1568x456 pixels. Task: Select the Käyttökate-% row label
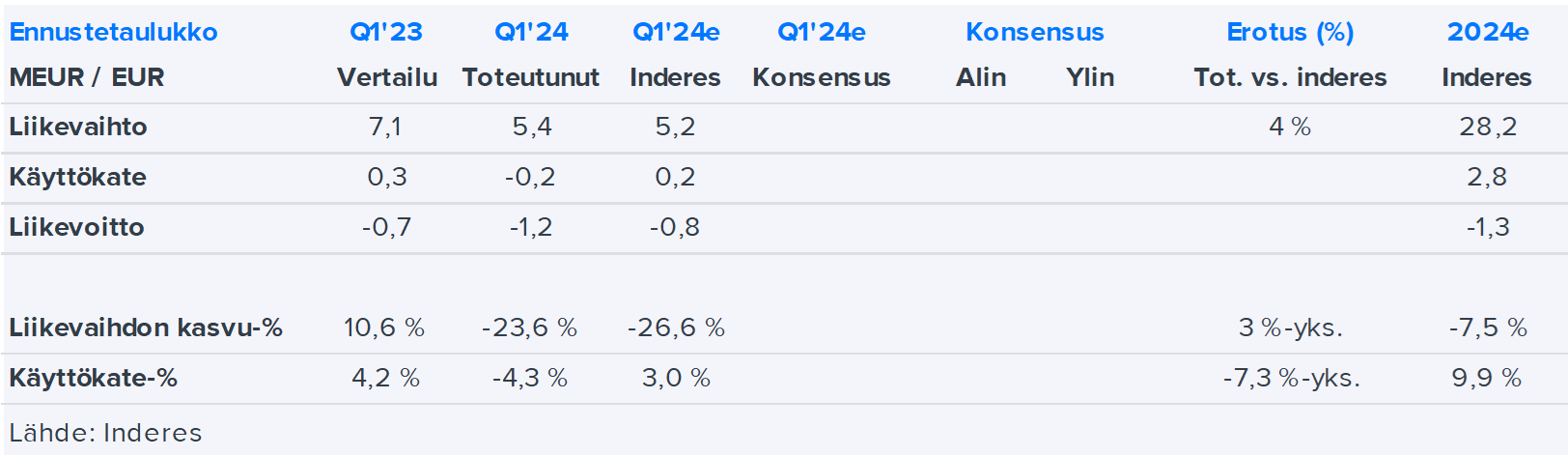pyautogui.click(x=94, y=378)
